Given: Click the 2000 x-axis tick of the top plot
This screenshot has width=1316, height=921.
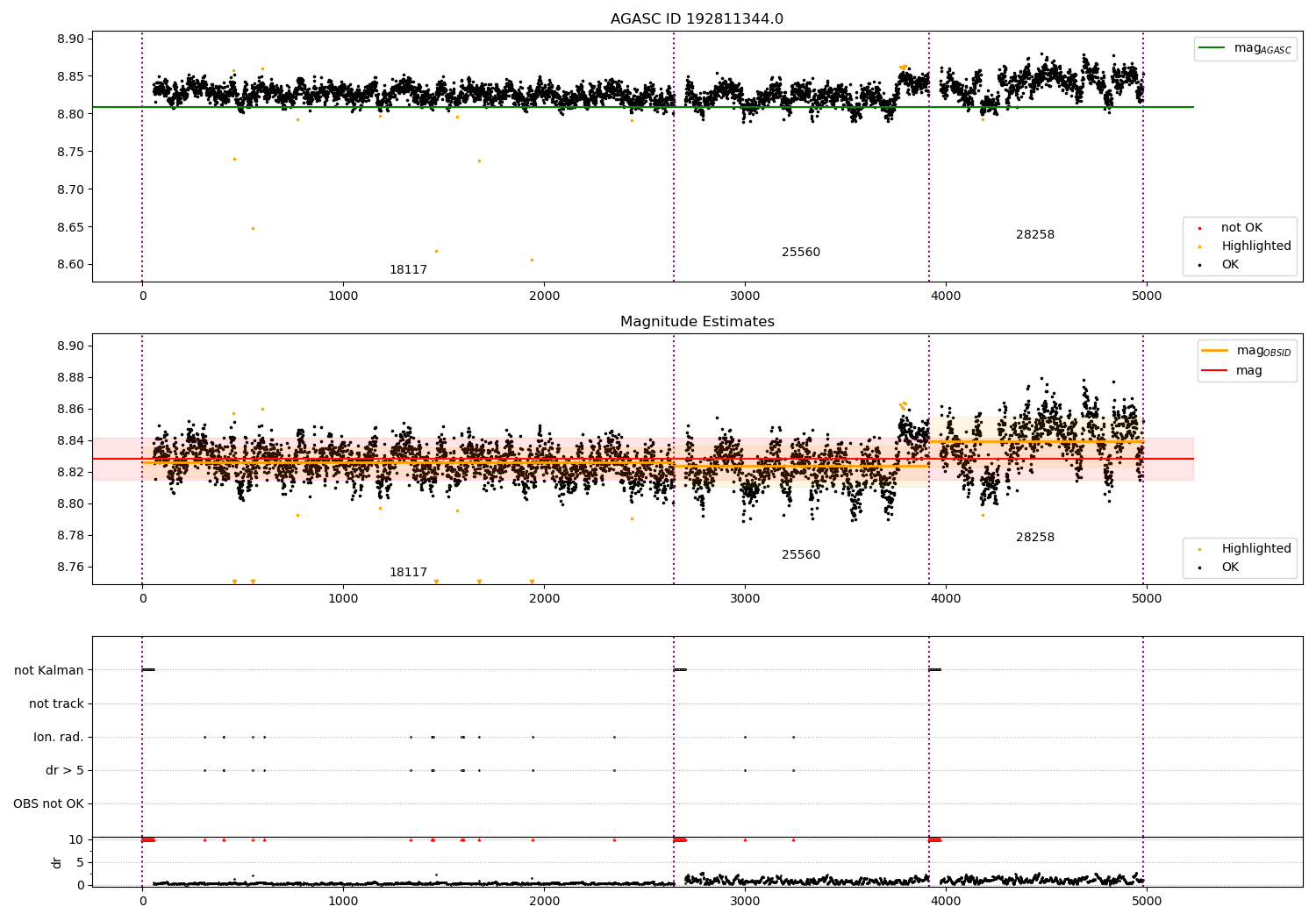Looking at the screenshot, I should 544,296.
